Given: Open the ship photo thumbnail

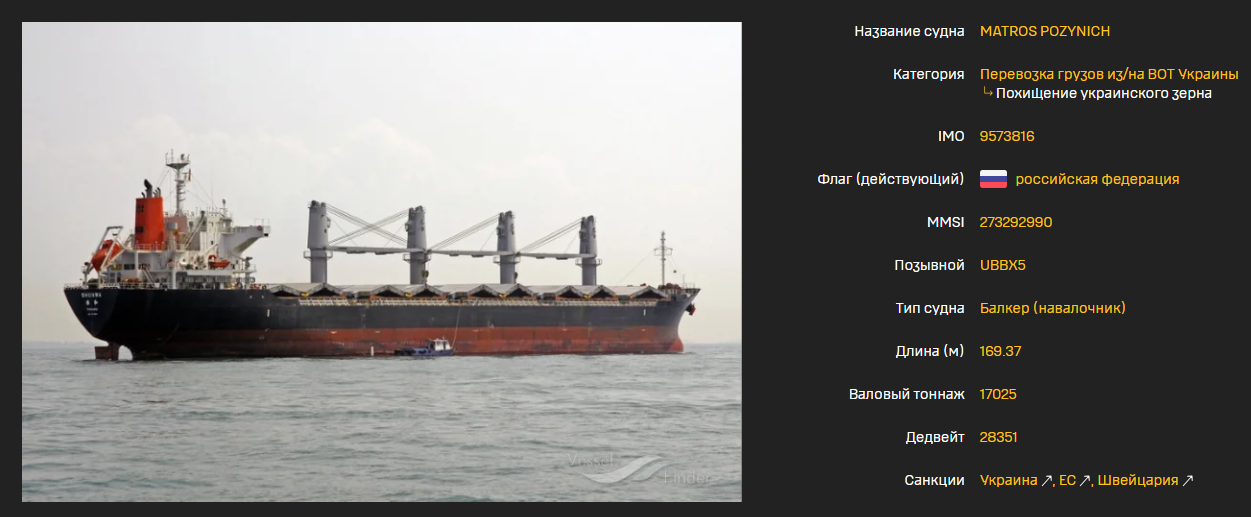Looking at the screenshot, I should click(382, 261).
